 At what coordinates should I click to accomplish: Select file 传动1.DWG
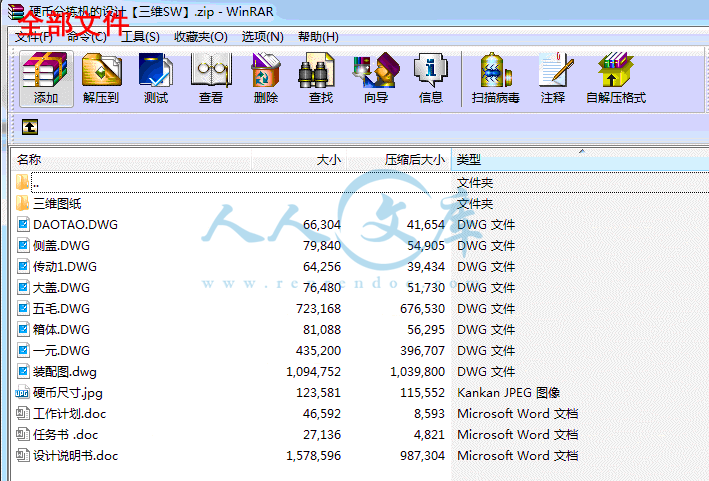click(x=65, y=267)
